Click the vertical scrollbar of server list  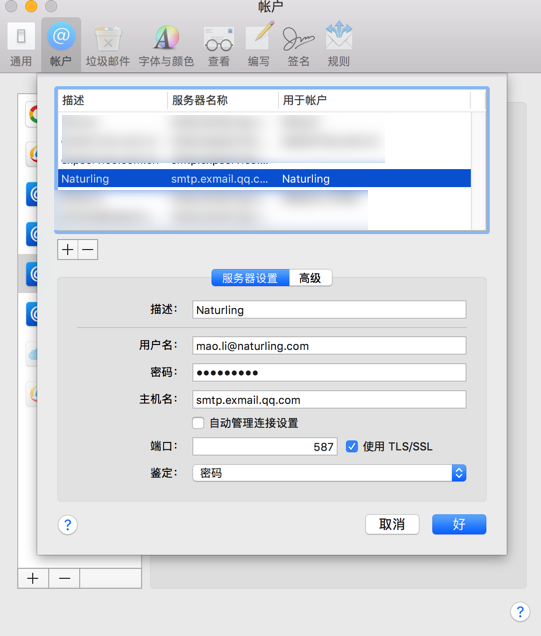(478, 170)
